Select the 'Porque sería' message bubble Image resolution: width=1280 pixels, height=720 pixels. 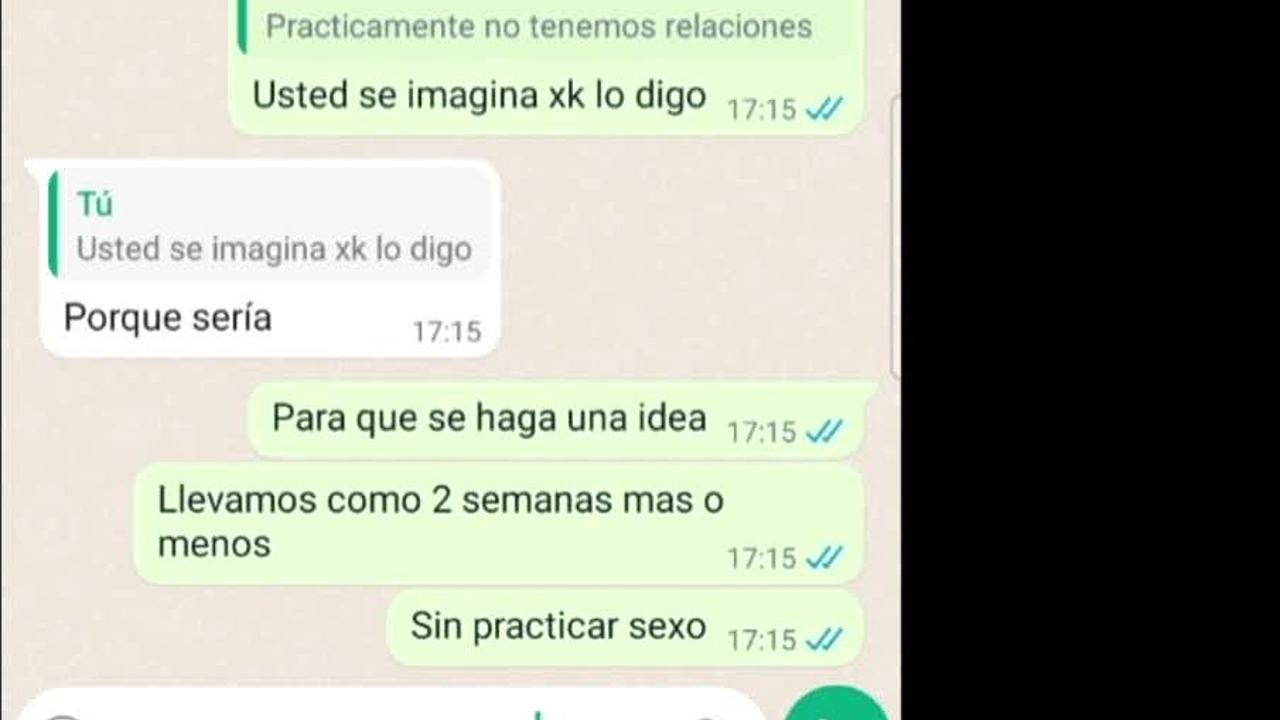coord(266,258)
